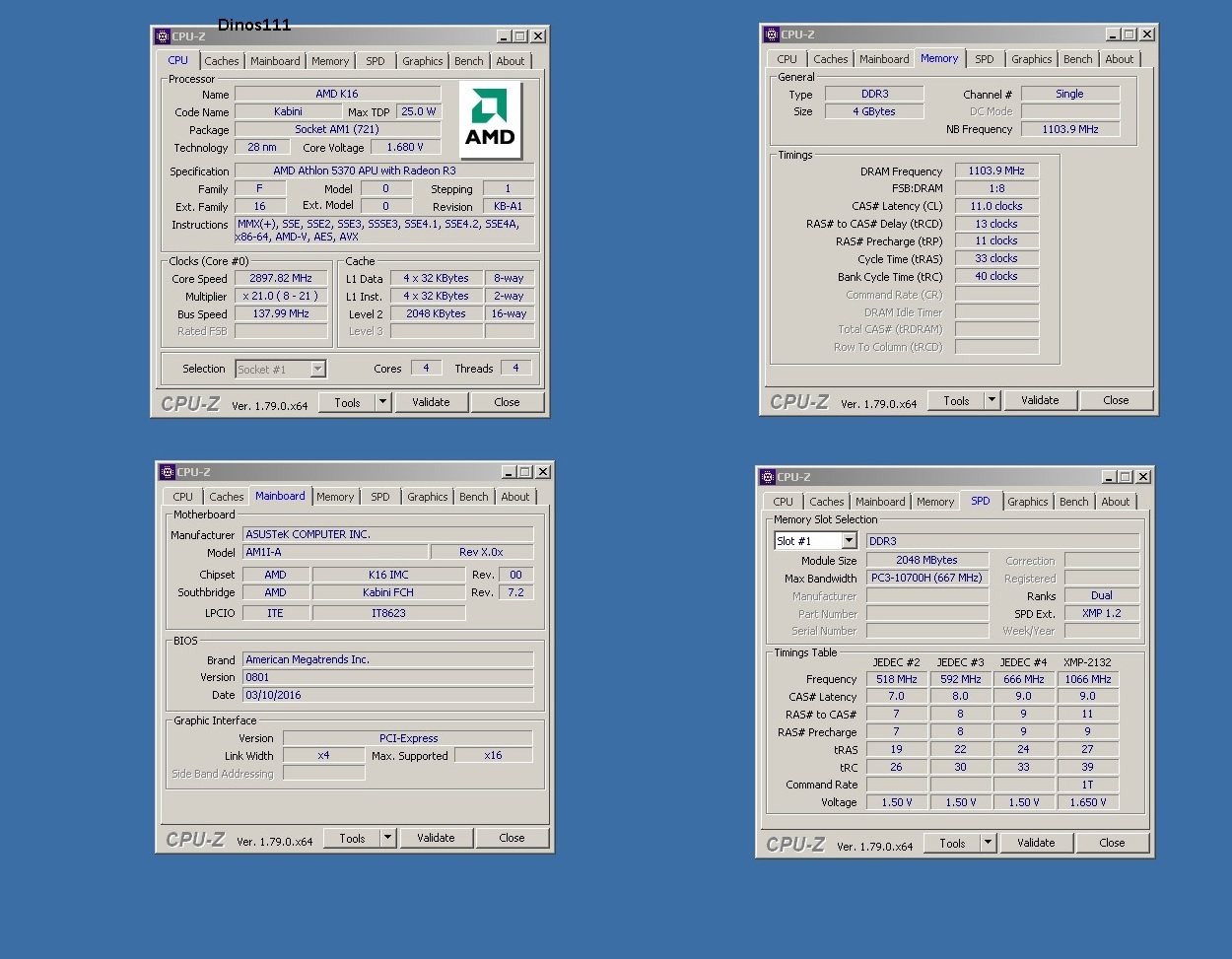Switch to Caches tab in the SPD window
This screenshot has height=959, width=1232.
tap(827, 502)
